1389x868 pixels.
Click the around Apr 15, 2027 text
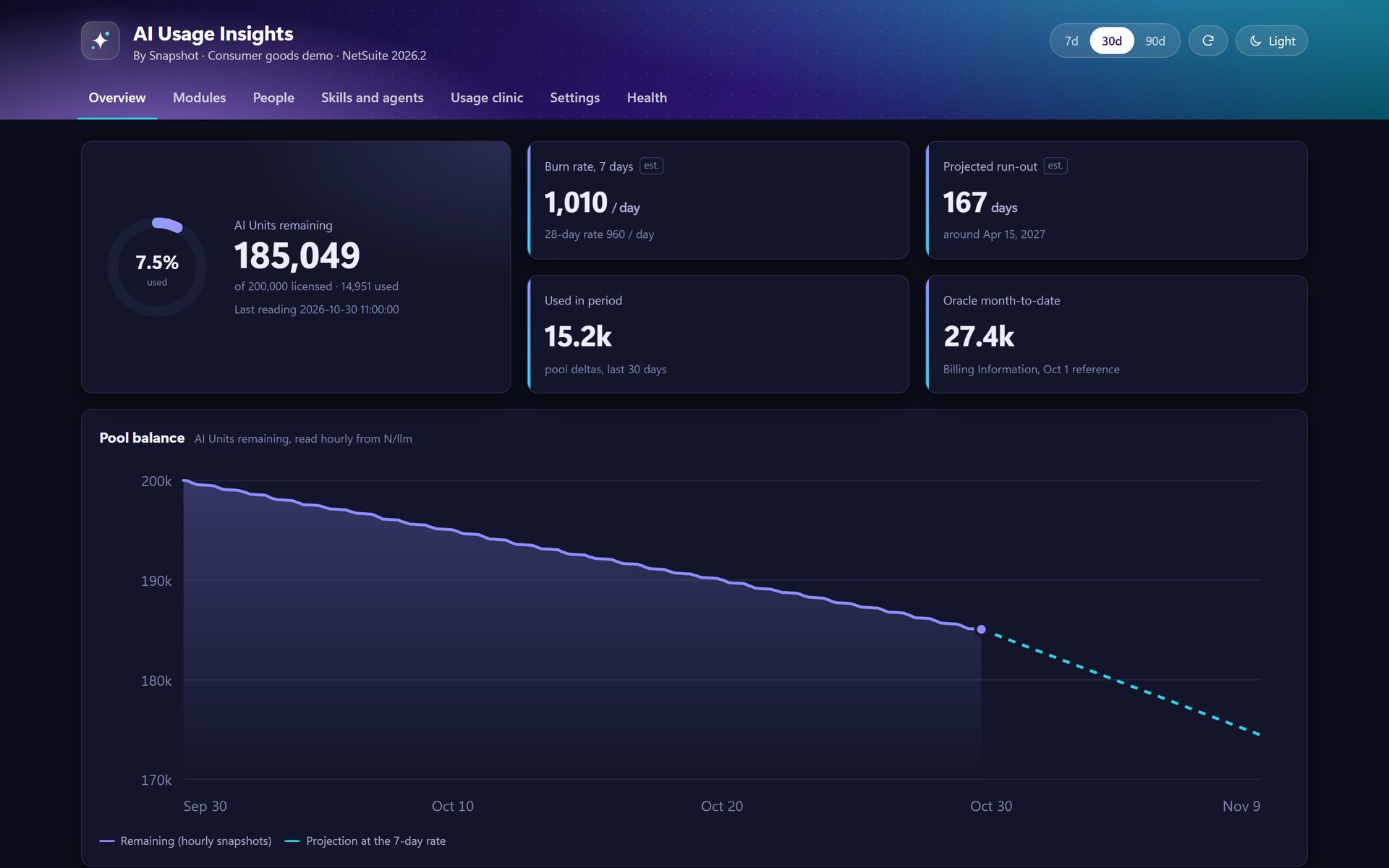(x=994, y=234)
